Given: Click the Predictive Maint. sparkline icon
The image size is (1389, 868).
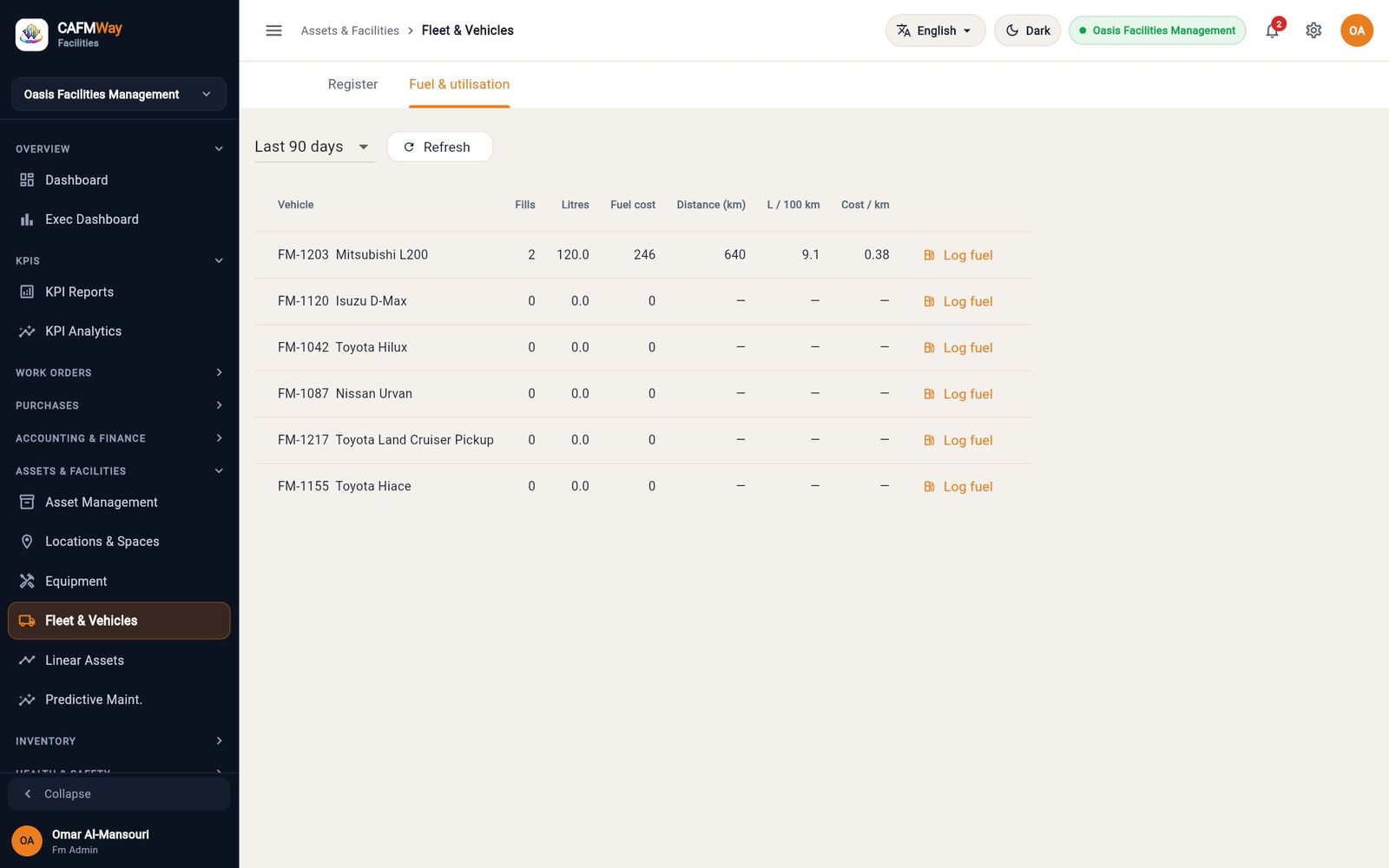Looking at the screenshot, I should pos(27,700).
